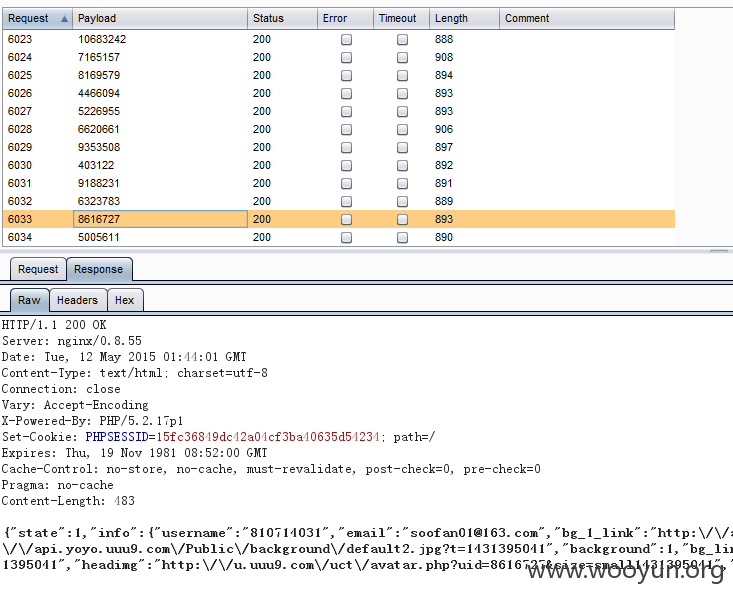Select payload 5226955 cell
733x599 pixels.
coord(160,111)
